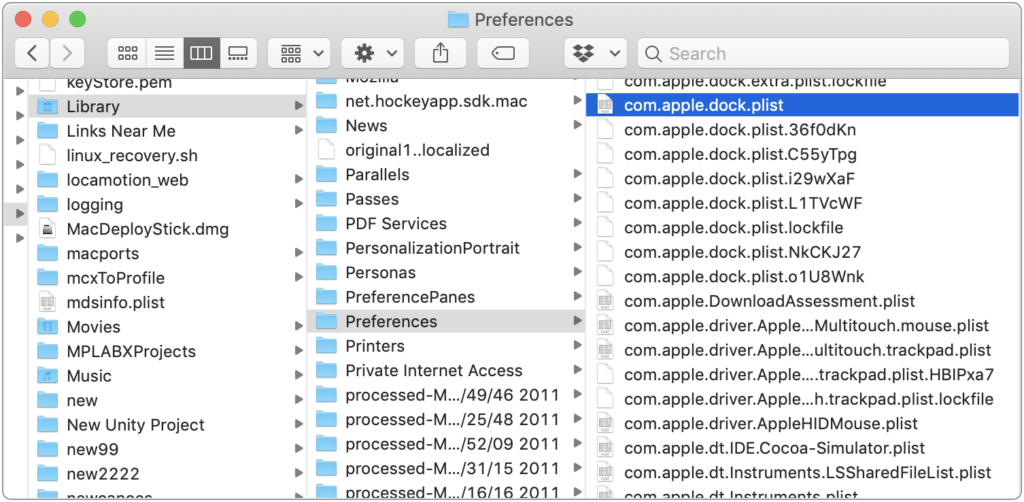Go back with the left arrow button
Viewport: 1024px width, 502px height.
(x=31, y=54)
